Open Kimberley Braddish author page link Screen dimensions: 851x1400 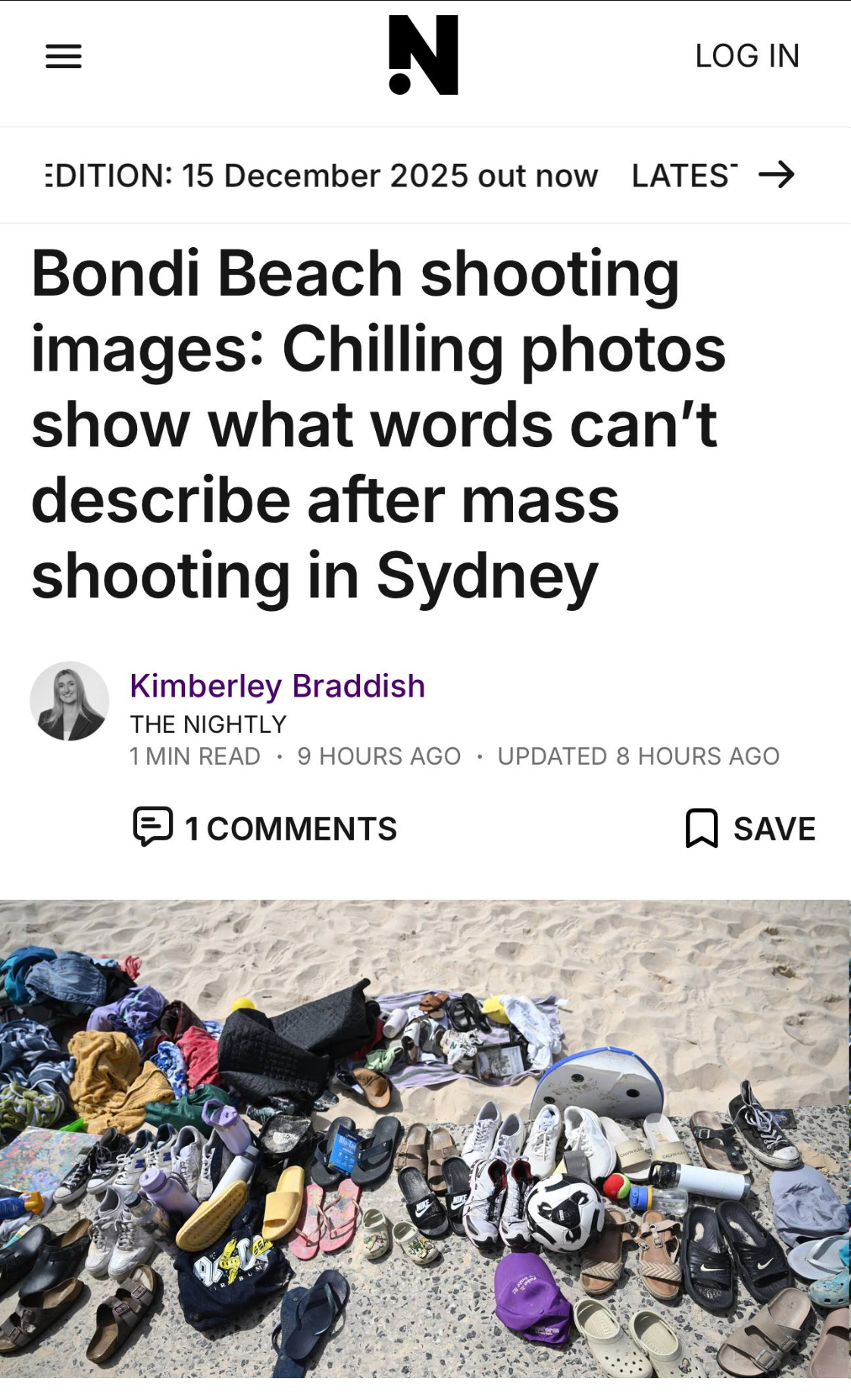(x=277, y=686)
